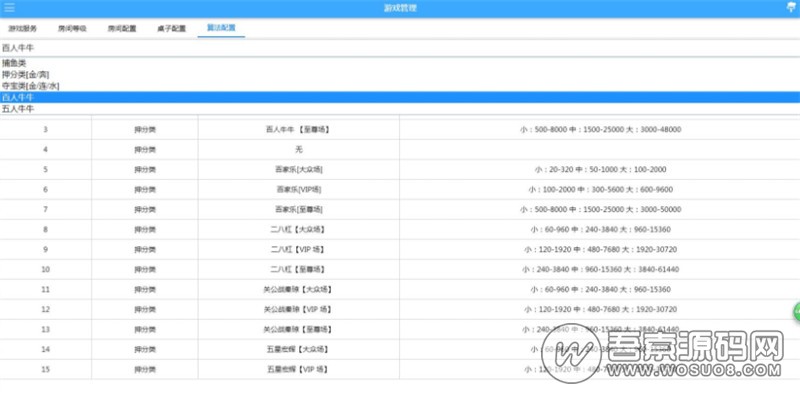Click row number 5 cell
This screenshot has height=396, width=800.
pos(45,169)
